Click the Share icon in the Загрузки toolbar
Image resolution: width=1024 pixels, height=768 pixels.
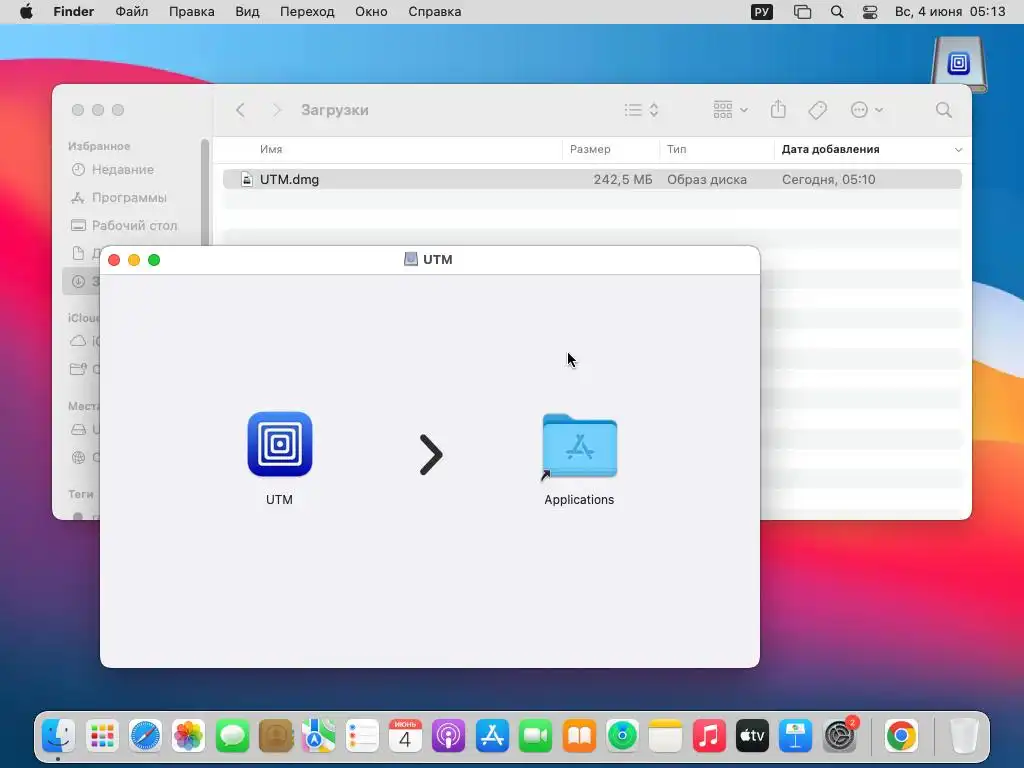coord(778,109)
